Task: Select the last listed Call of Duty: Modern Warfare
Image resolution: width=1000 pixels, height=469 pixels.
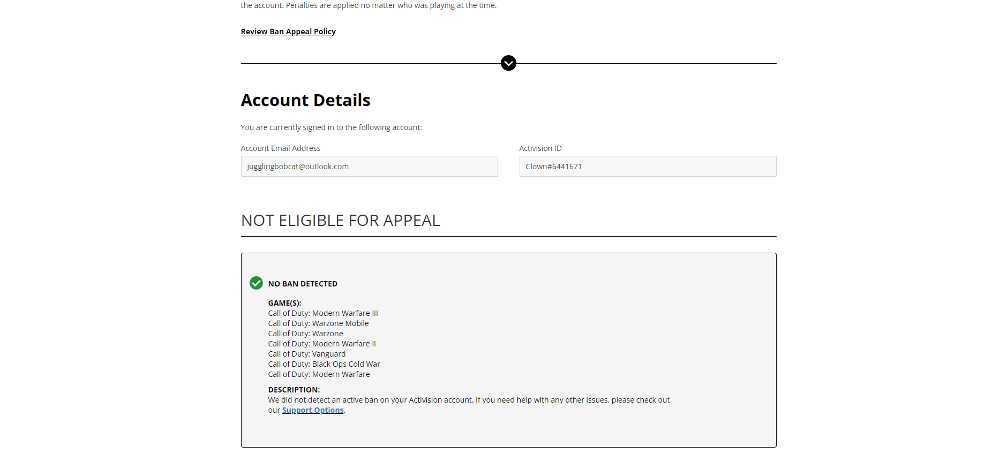Action: [x=319, y=375]
